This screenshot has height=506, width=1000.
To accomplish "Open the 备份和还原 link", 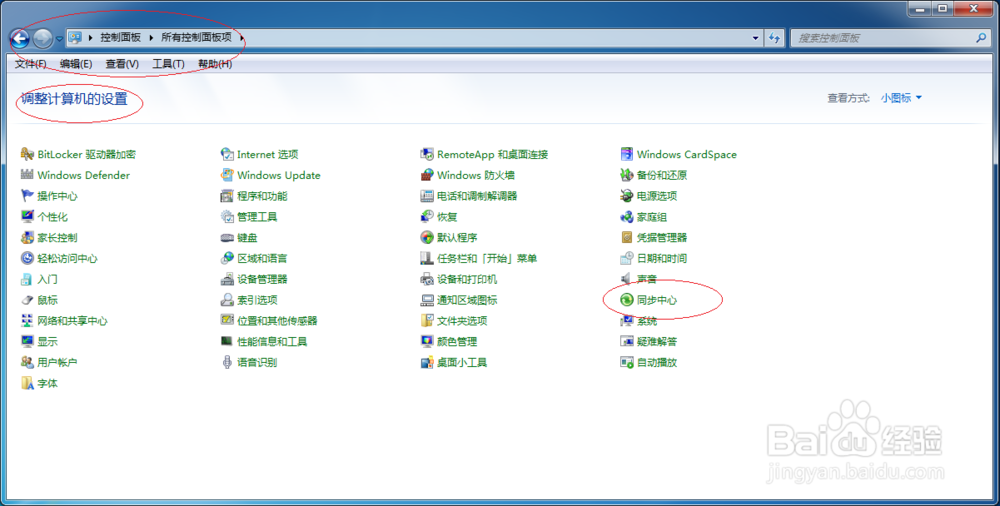I will (661, 175).
